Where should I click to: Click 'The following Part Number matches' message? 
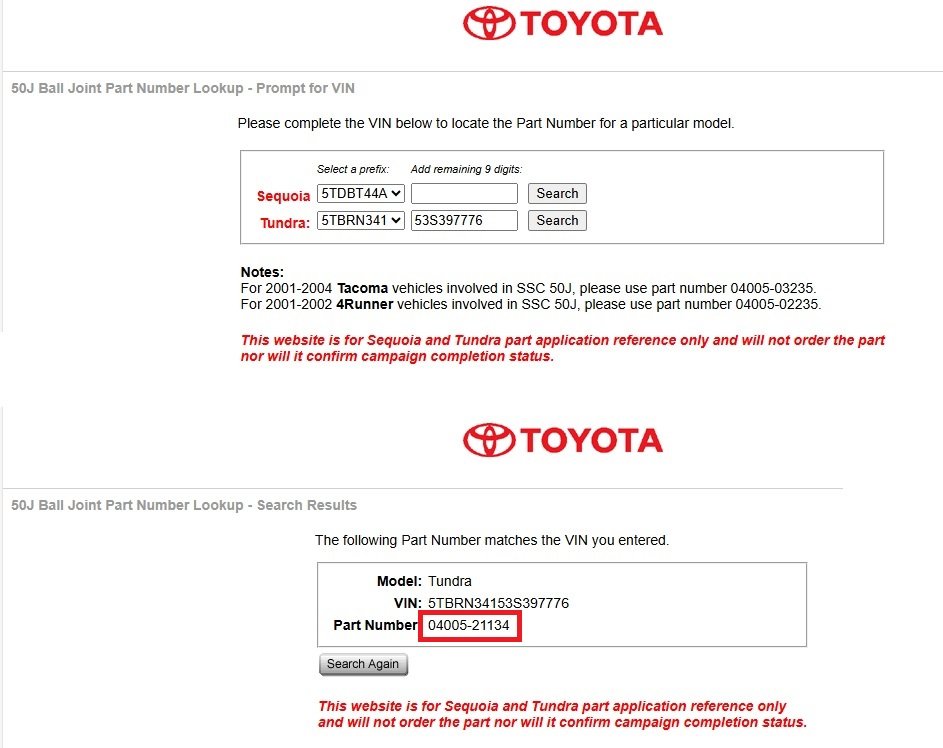pyautogui.click(x=492, y=540)
